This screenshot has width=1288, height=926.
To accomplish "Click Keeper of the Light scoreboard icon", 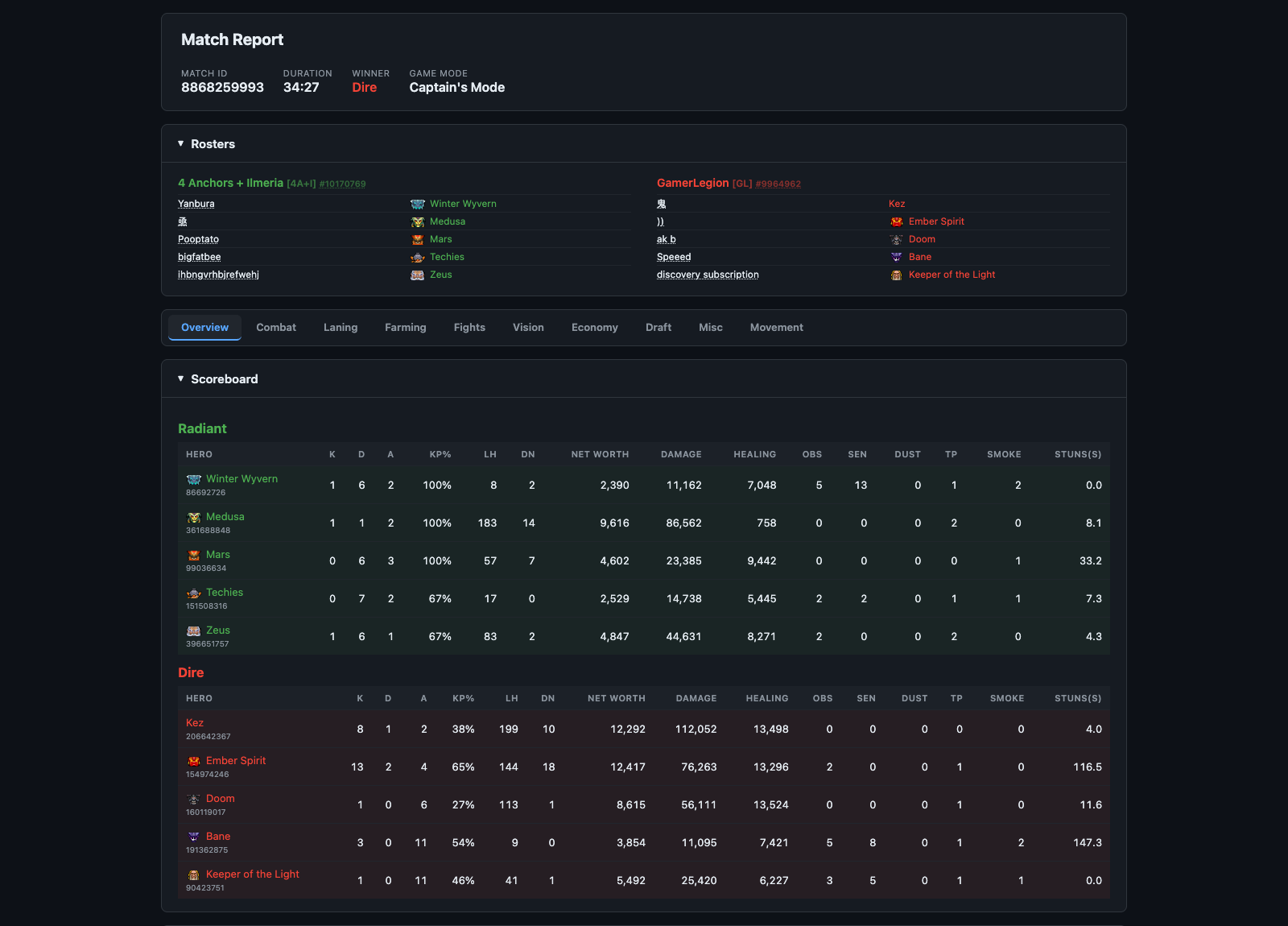I will pyautogui.click(x=194, y=874).
